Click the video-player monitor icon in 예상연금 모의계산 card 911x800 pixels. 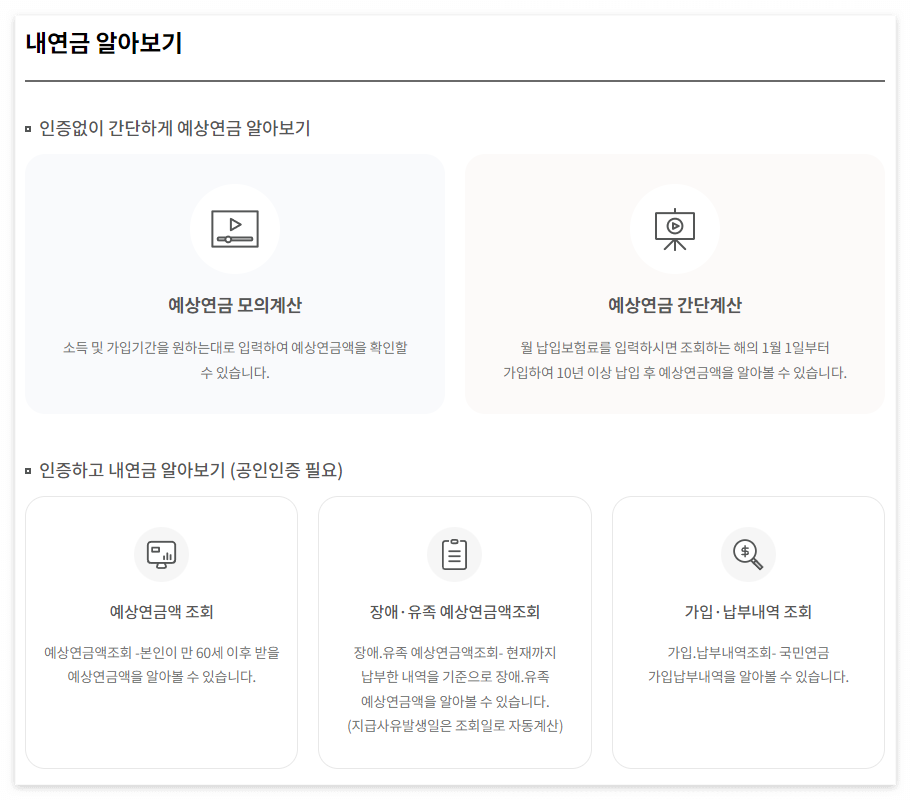(235, 228)
